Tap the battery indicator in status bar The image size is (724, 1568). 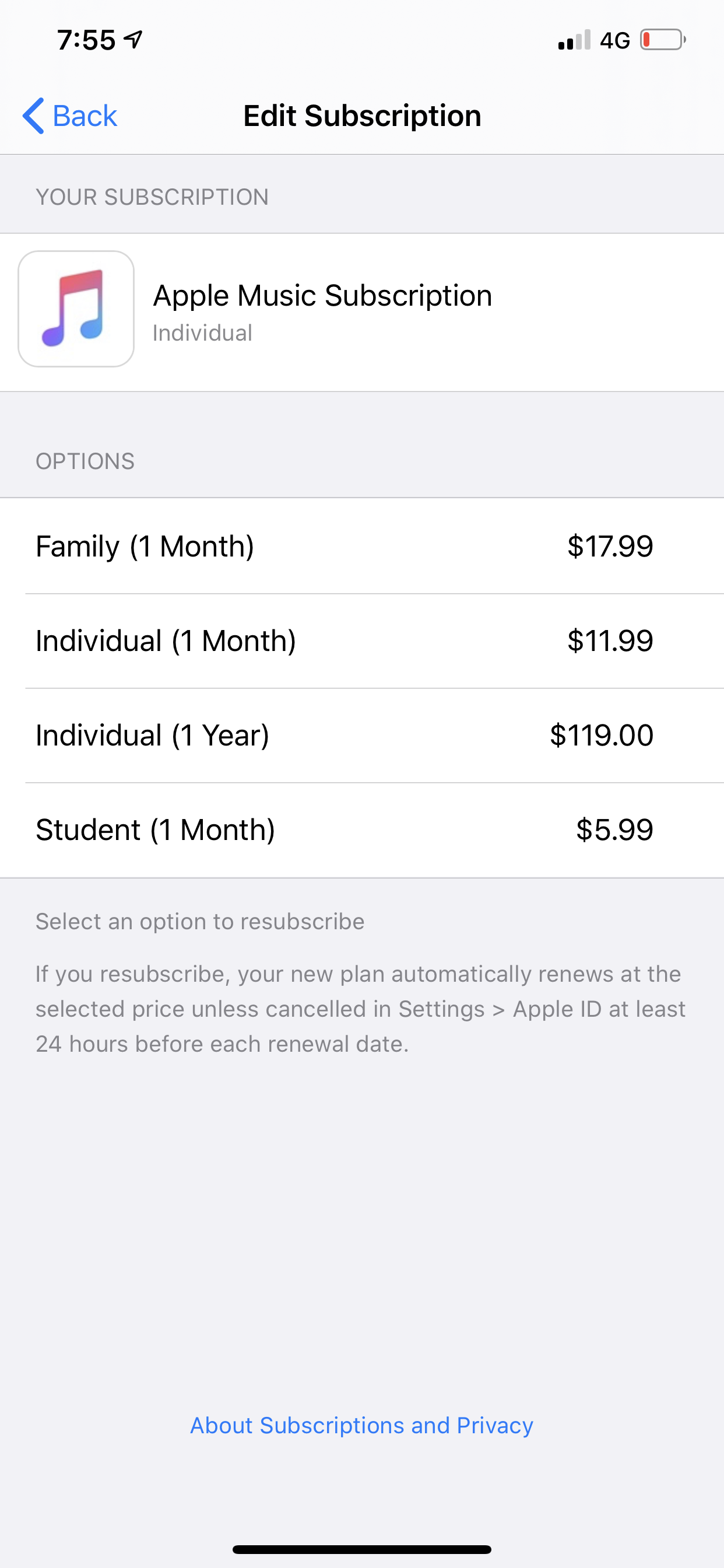click(663, 40)
